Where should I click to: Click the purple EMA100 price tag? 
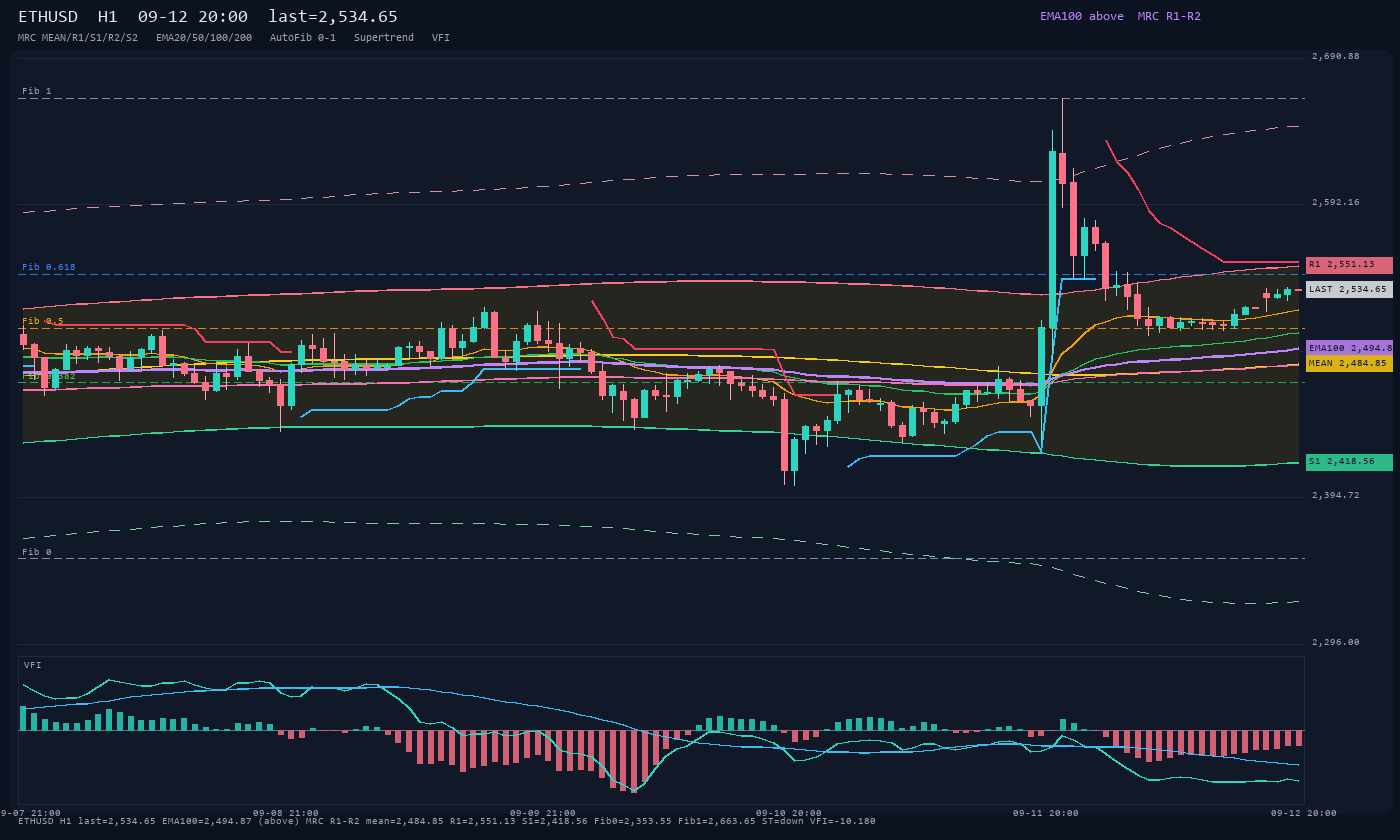point(1349,348)
